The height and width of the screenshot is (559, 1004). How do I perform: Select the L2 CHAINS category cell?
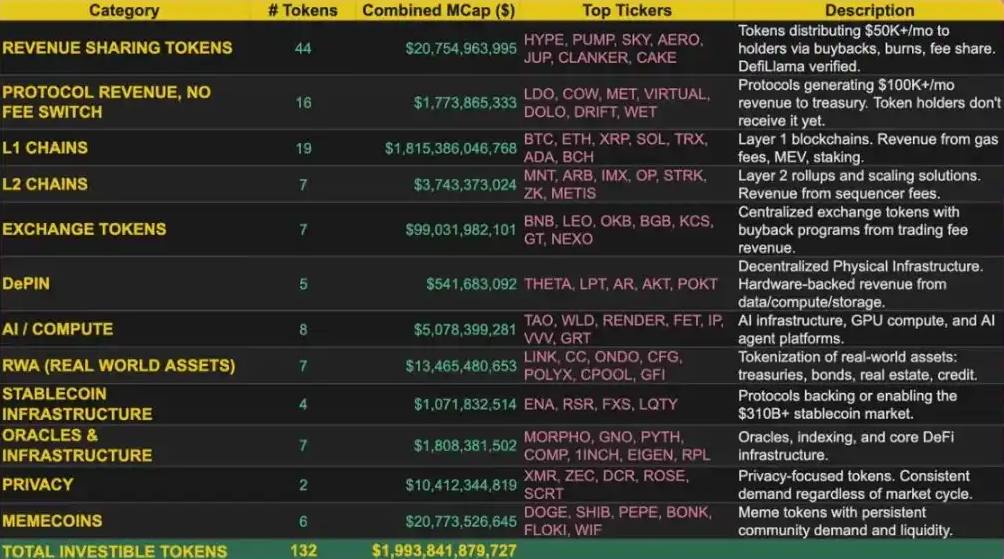pos(45,184)
